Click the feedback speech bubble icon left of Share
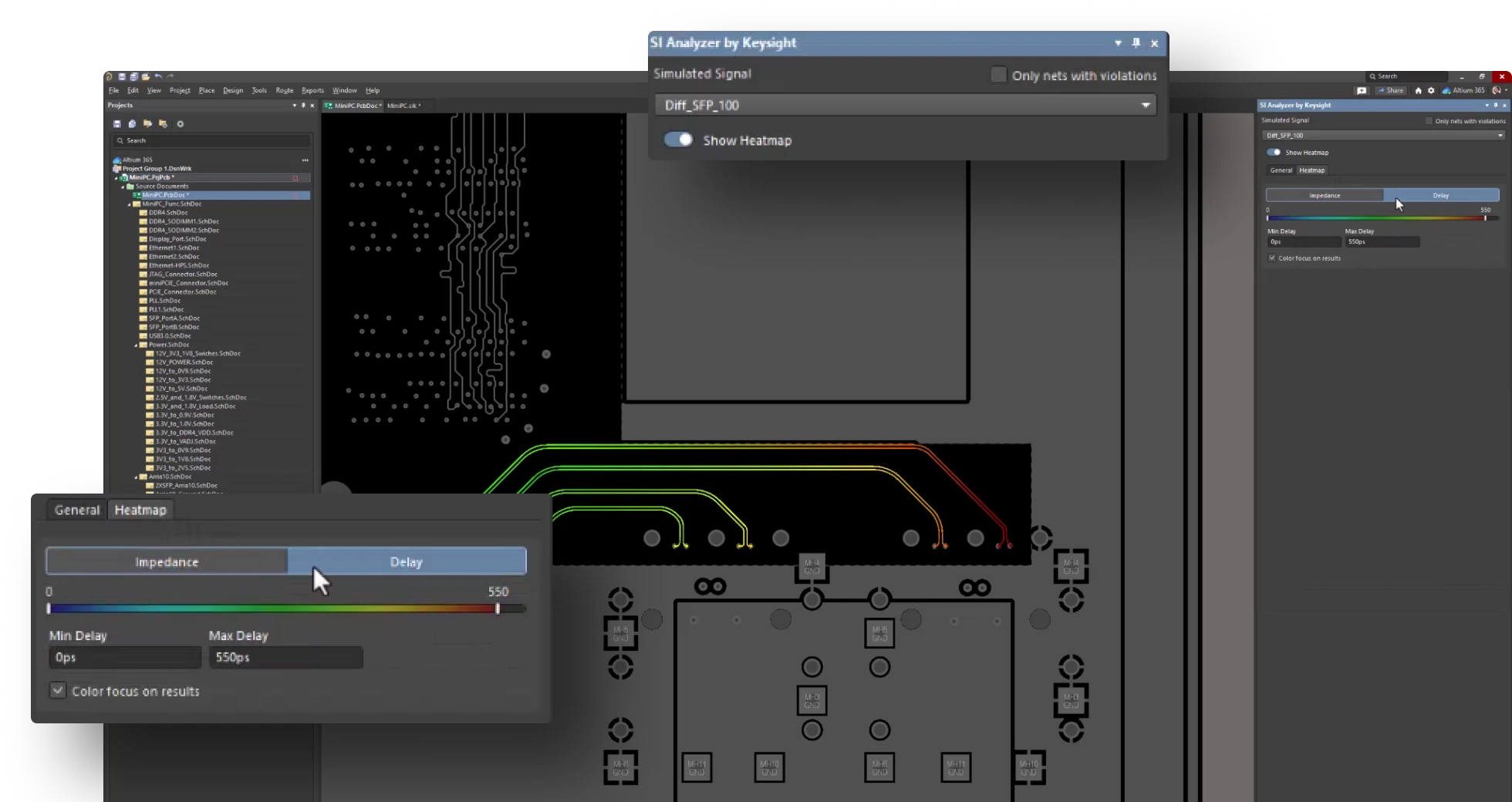1512x802 pixels. point(1362,90)
